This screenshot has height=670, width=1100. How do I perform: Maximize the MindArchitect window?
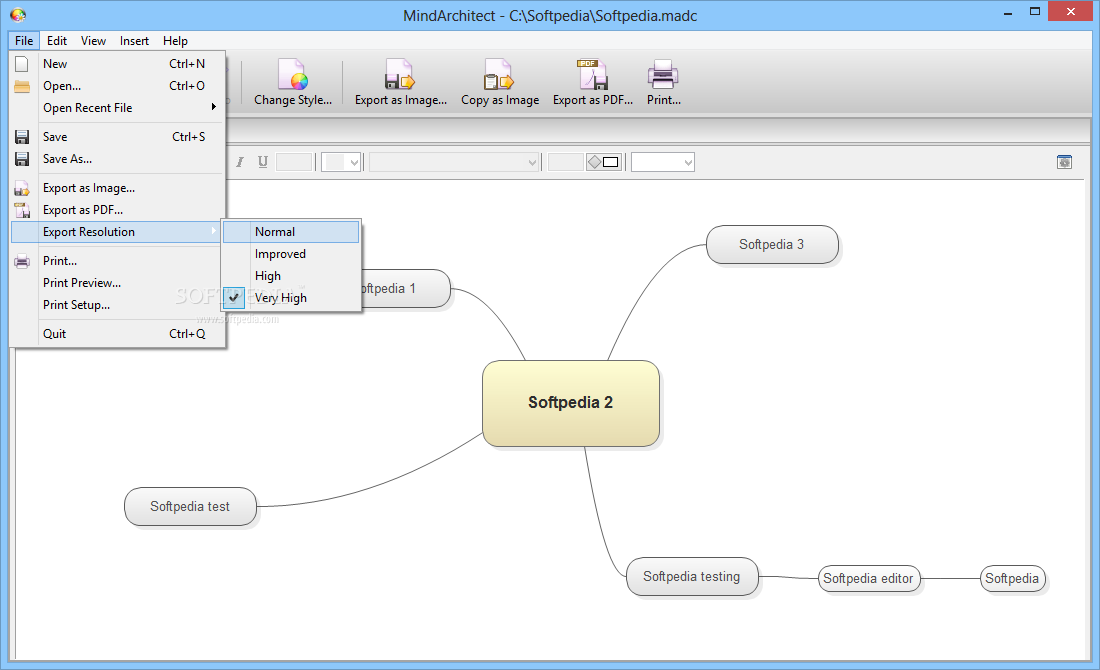point(1035,12)
